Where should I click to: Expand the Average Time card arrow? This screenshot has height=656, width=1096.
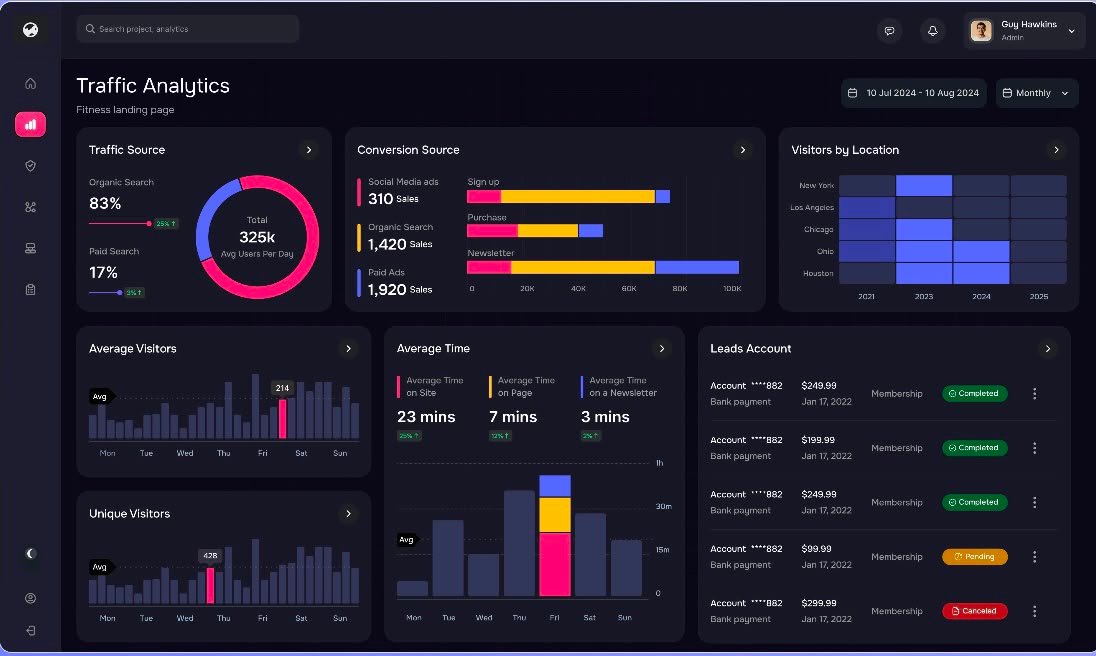point(662,349)
